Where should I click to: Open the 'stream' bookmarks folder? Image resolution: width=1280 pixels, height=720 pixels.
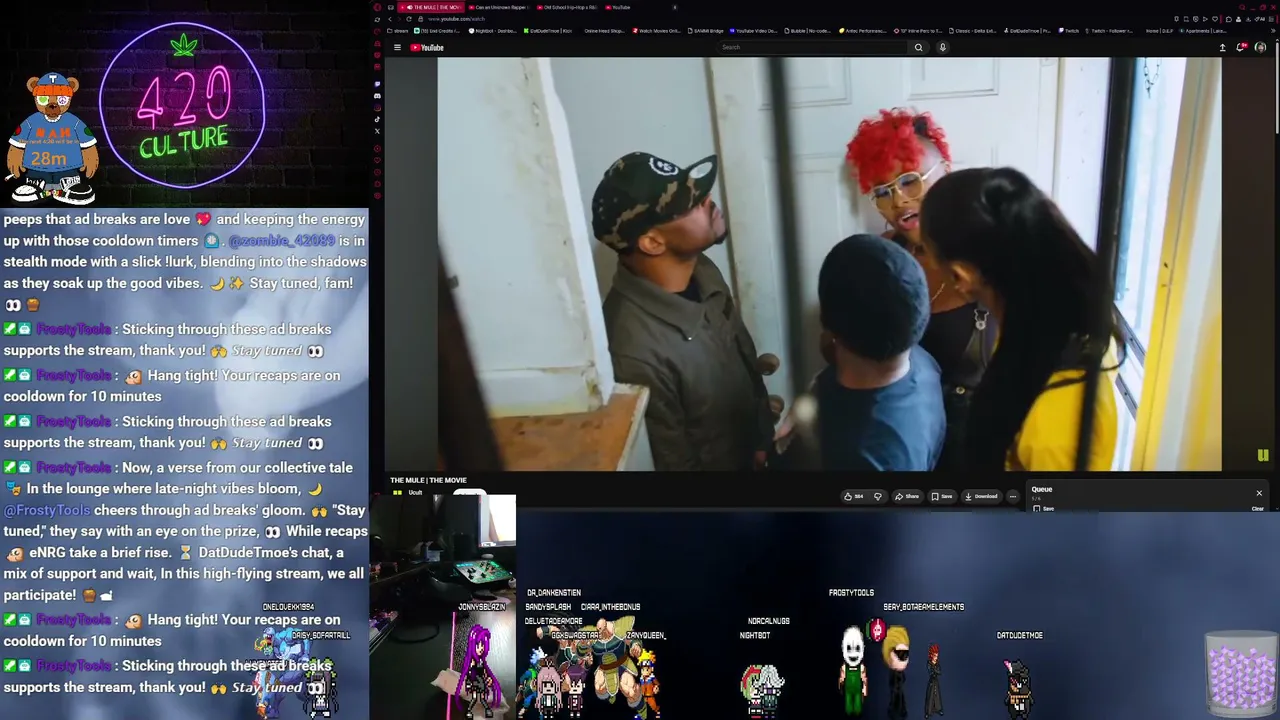tap(397, 31)
